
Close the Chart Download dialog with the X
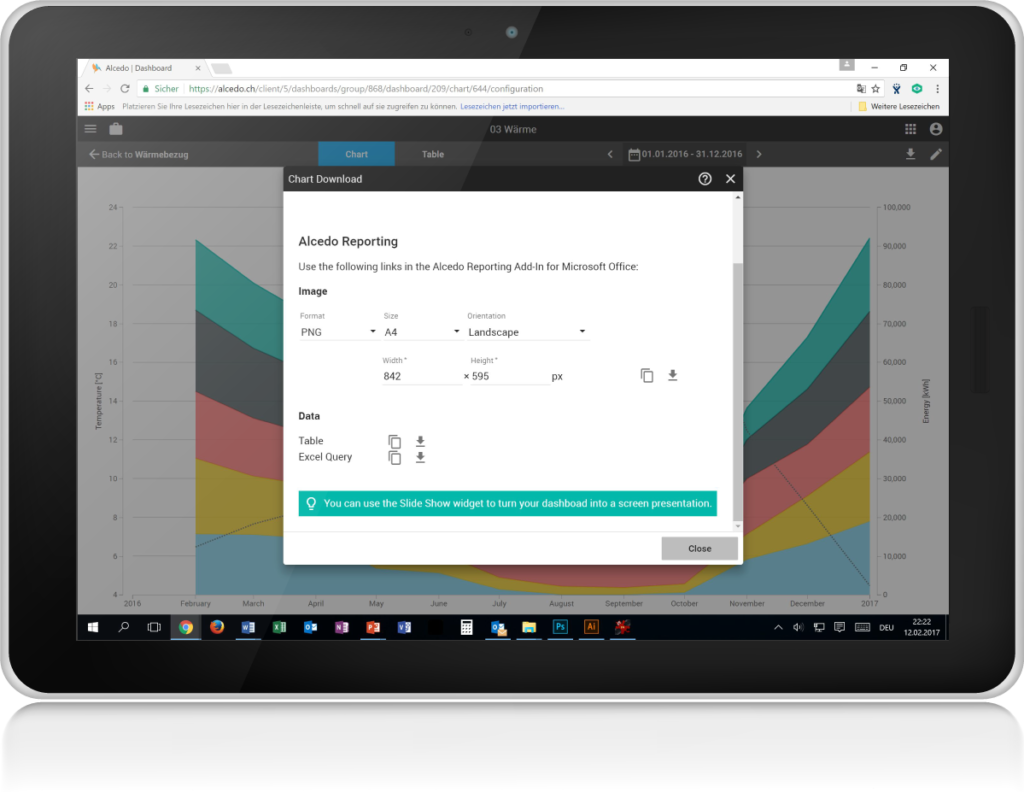730,179
